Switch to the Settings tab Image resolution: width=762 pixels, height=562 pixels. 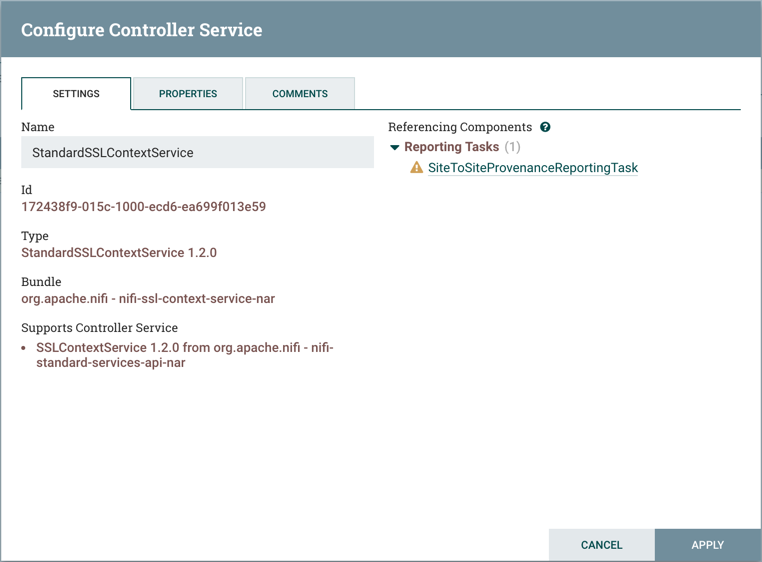[76, 94]
